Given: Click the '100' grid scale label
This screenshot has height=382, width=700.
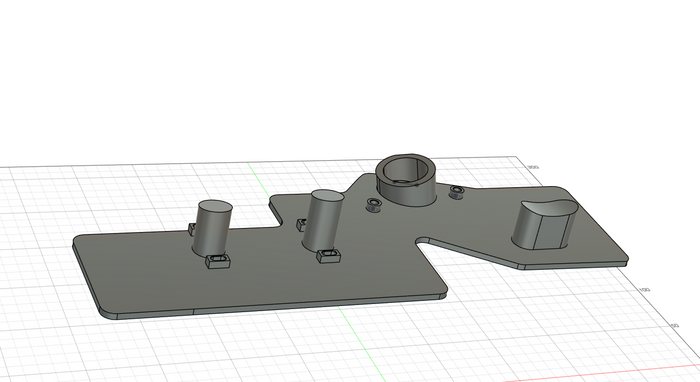Looking at the screenshot, I should coord(644,290).
